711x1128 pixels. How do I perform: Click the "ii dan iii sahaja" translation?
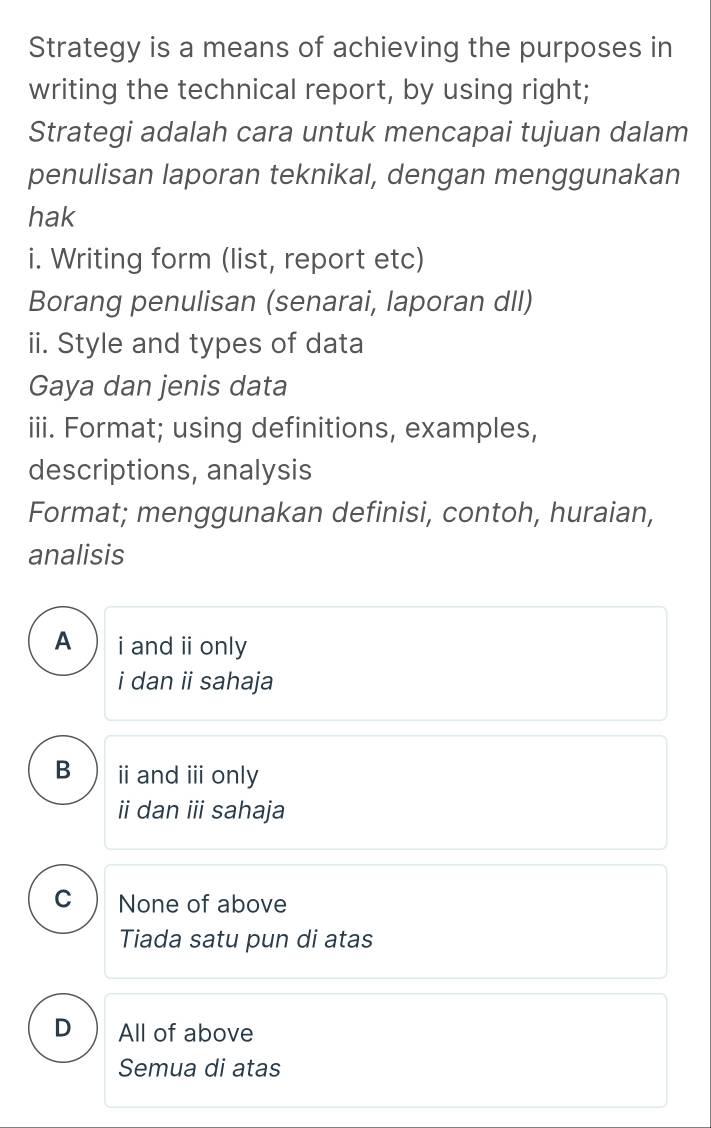click(201, 810)
